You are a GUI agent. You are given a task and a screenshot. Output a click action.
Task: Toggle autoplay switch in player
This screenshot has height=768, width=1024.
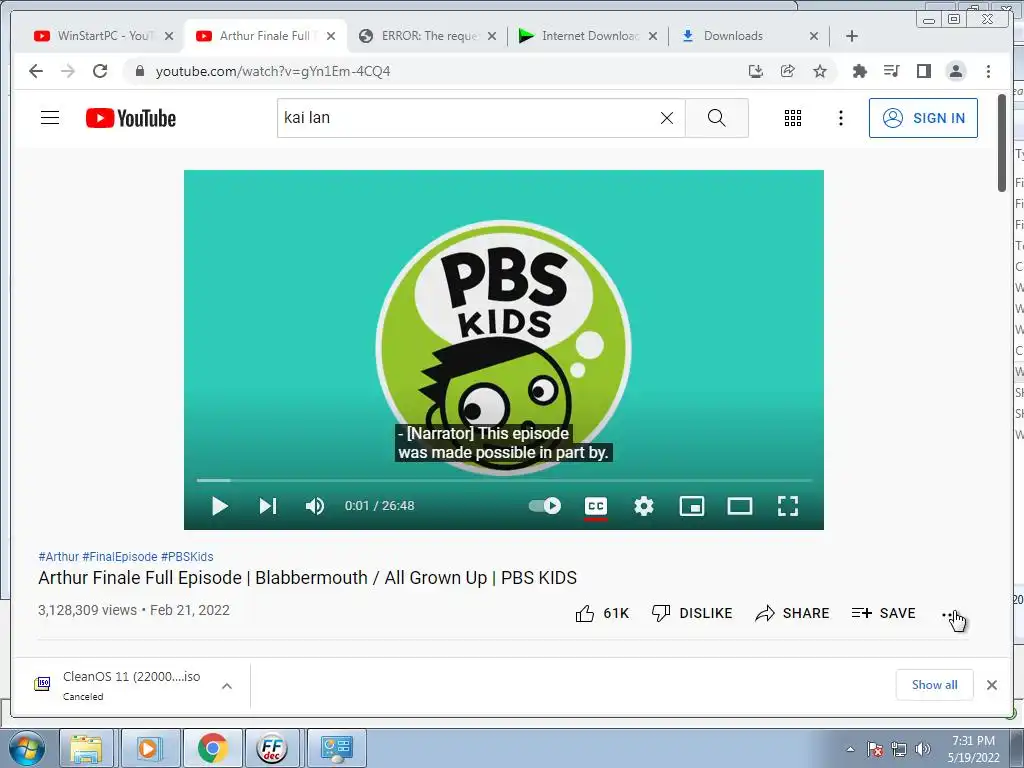[x=545, y=506]
